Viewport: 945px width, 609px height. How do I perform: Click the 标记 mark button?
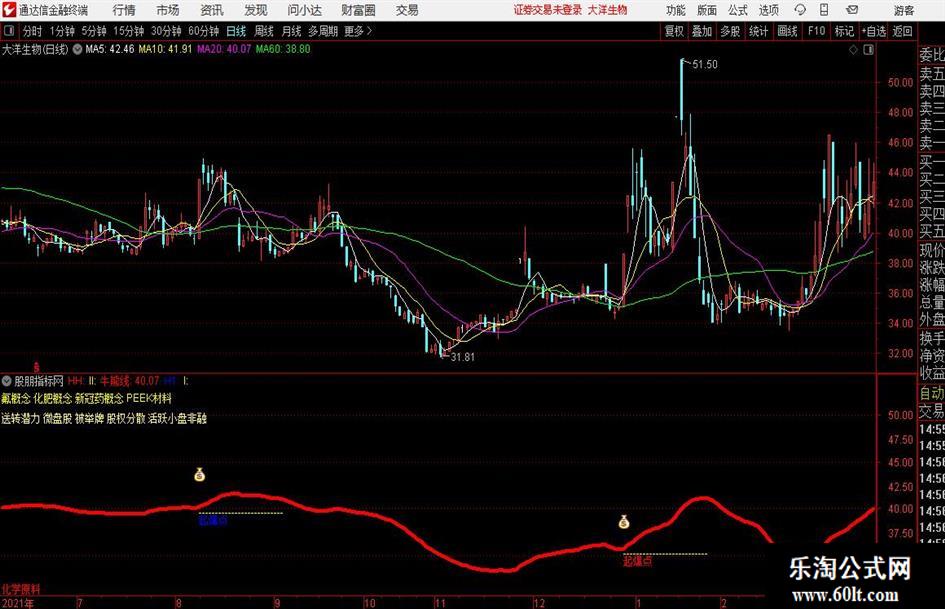tap(844, 31)
